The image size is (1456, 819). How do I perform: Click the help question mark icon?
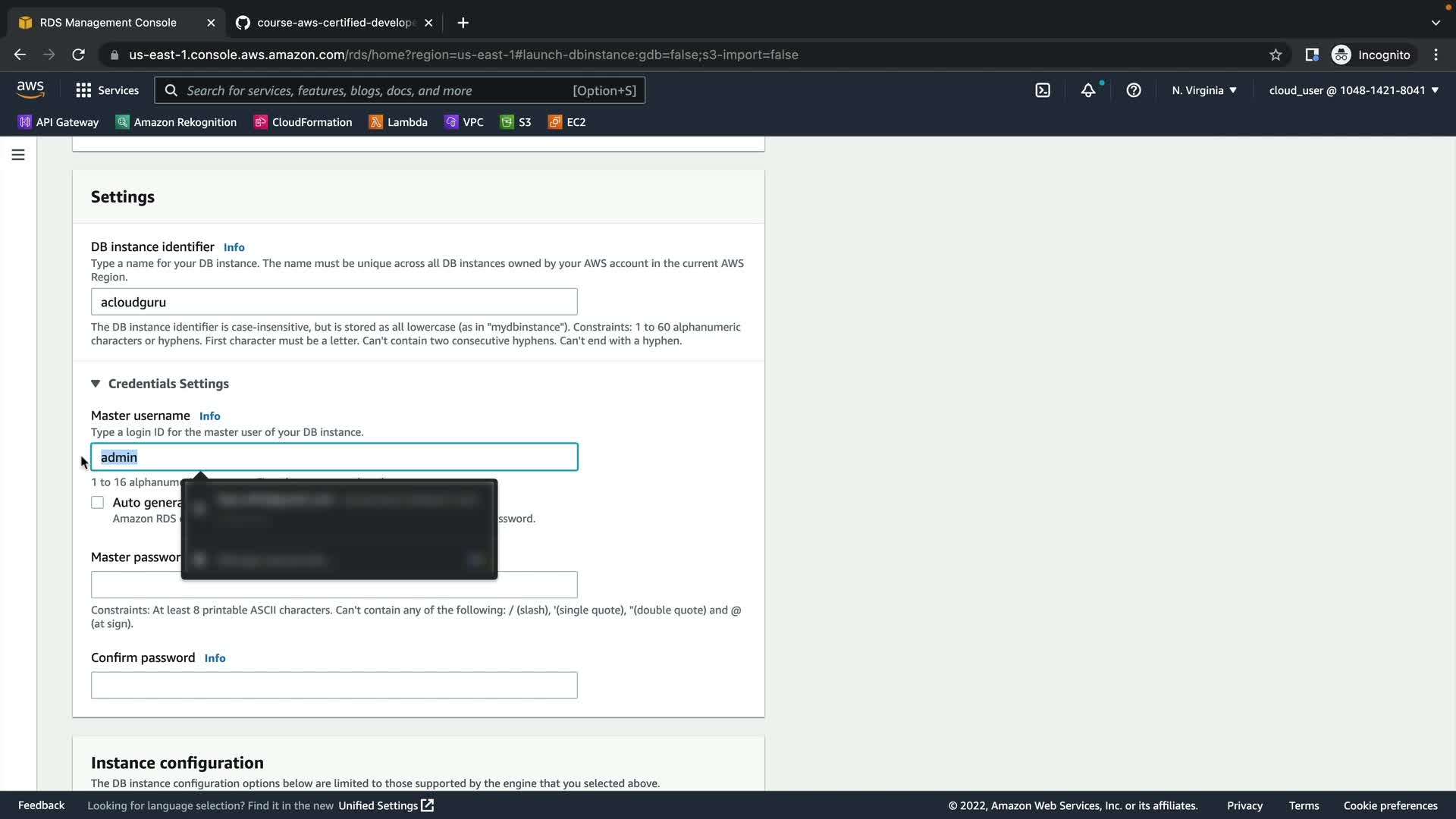click(1134, 90)
